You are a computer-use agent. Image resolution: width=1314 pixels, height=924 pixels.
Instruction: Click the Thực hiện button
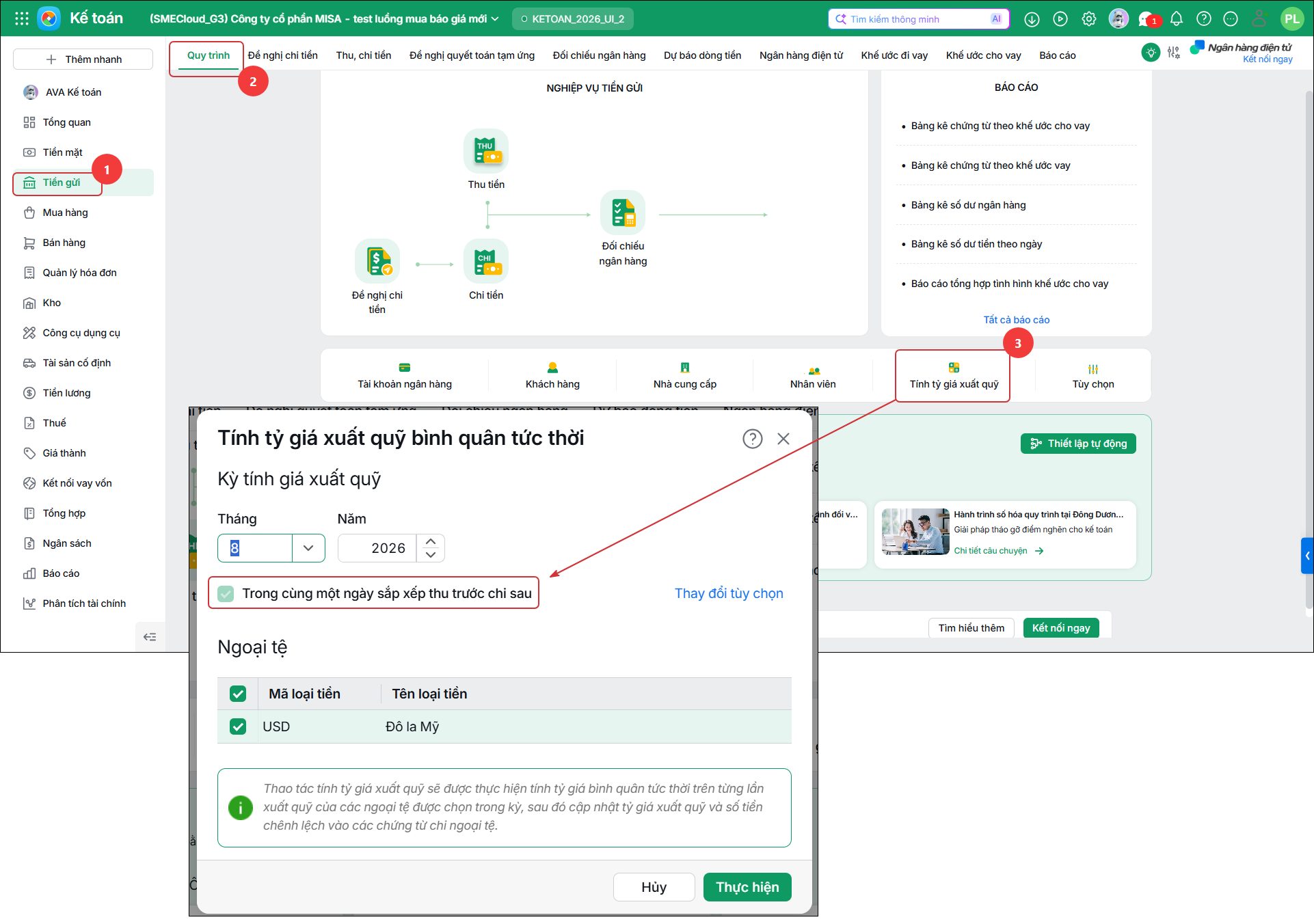[747, 887]
